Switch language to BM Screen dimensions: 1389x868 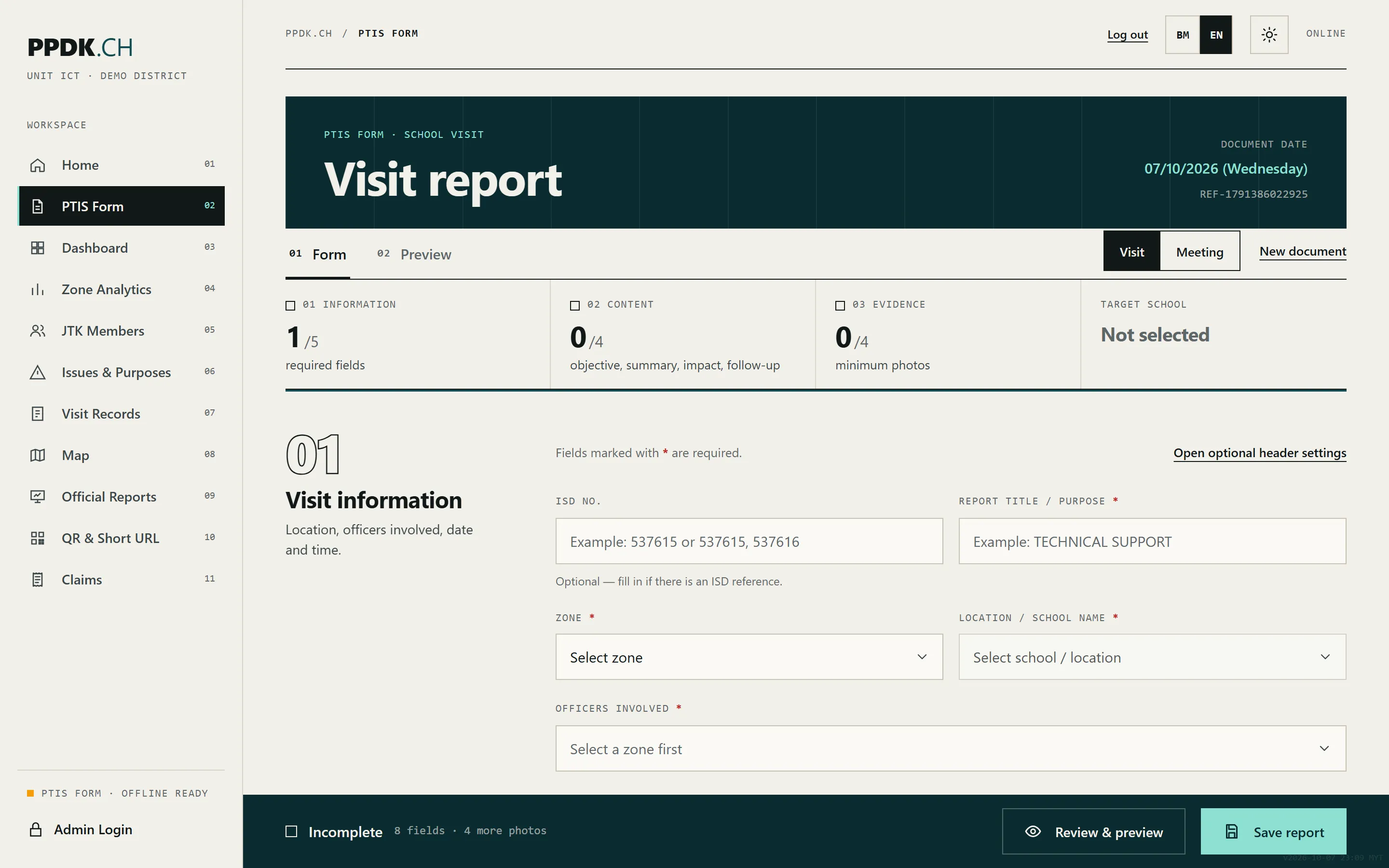pos(1183,34)
